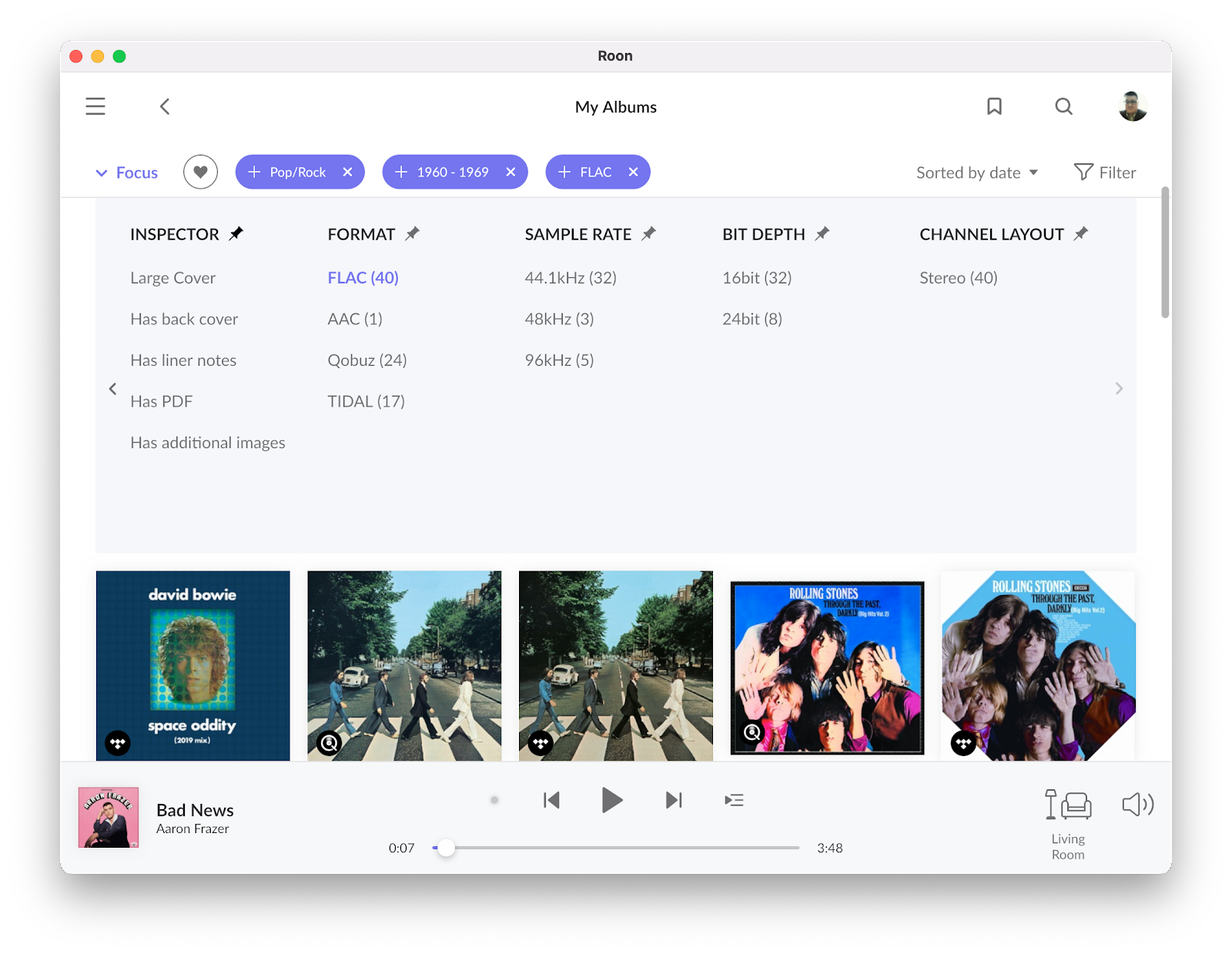Screen dimensions: 1232x954
Task: Pin the Channel Layout column
Action: pyautogui.click(x=1081, y=233)
